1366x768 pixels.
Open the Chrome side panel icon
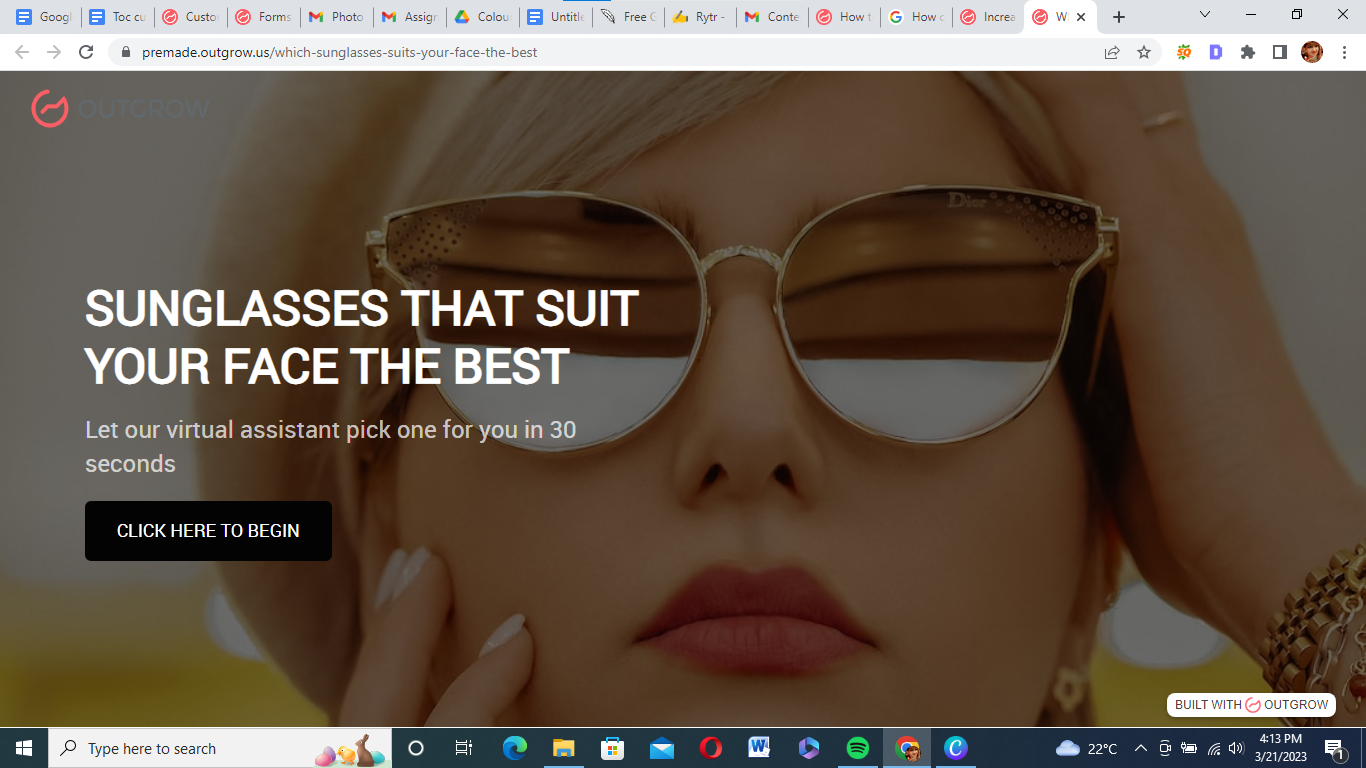(x=1279, y=52)
